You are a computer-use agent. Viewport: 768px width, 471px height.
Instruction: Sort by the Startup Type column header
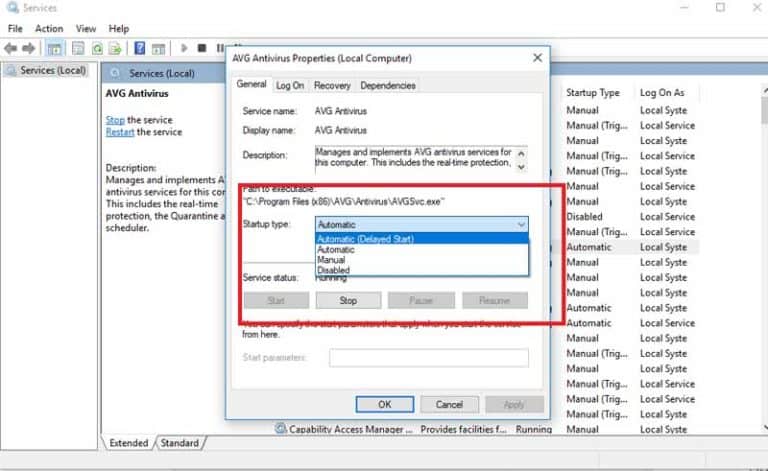[x=593, y=93]
